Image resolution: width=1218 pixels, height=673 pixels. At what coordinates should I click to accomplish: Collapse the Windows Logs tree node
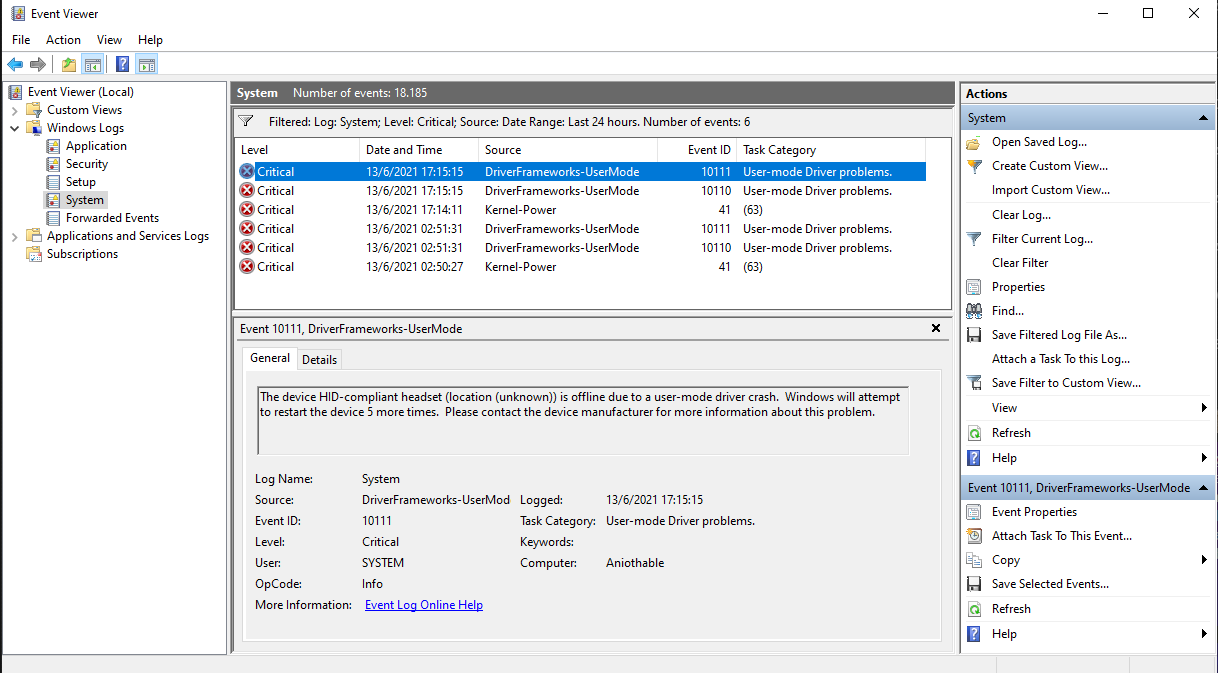(14, 128)
